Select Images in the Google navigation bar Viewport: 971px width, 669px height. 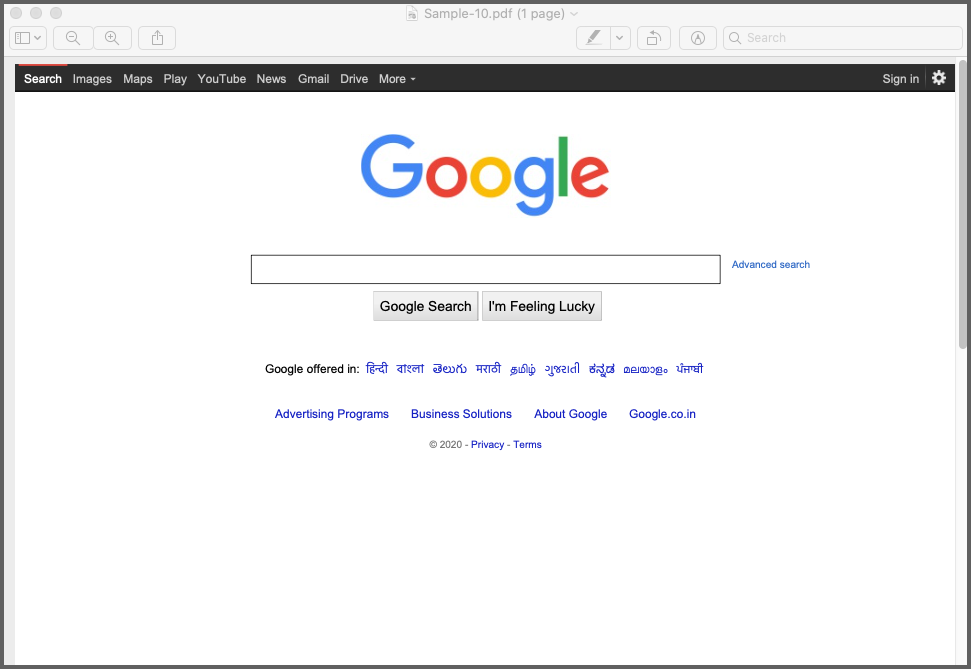point(92,79)
